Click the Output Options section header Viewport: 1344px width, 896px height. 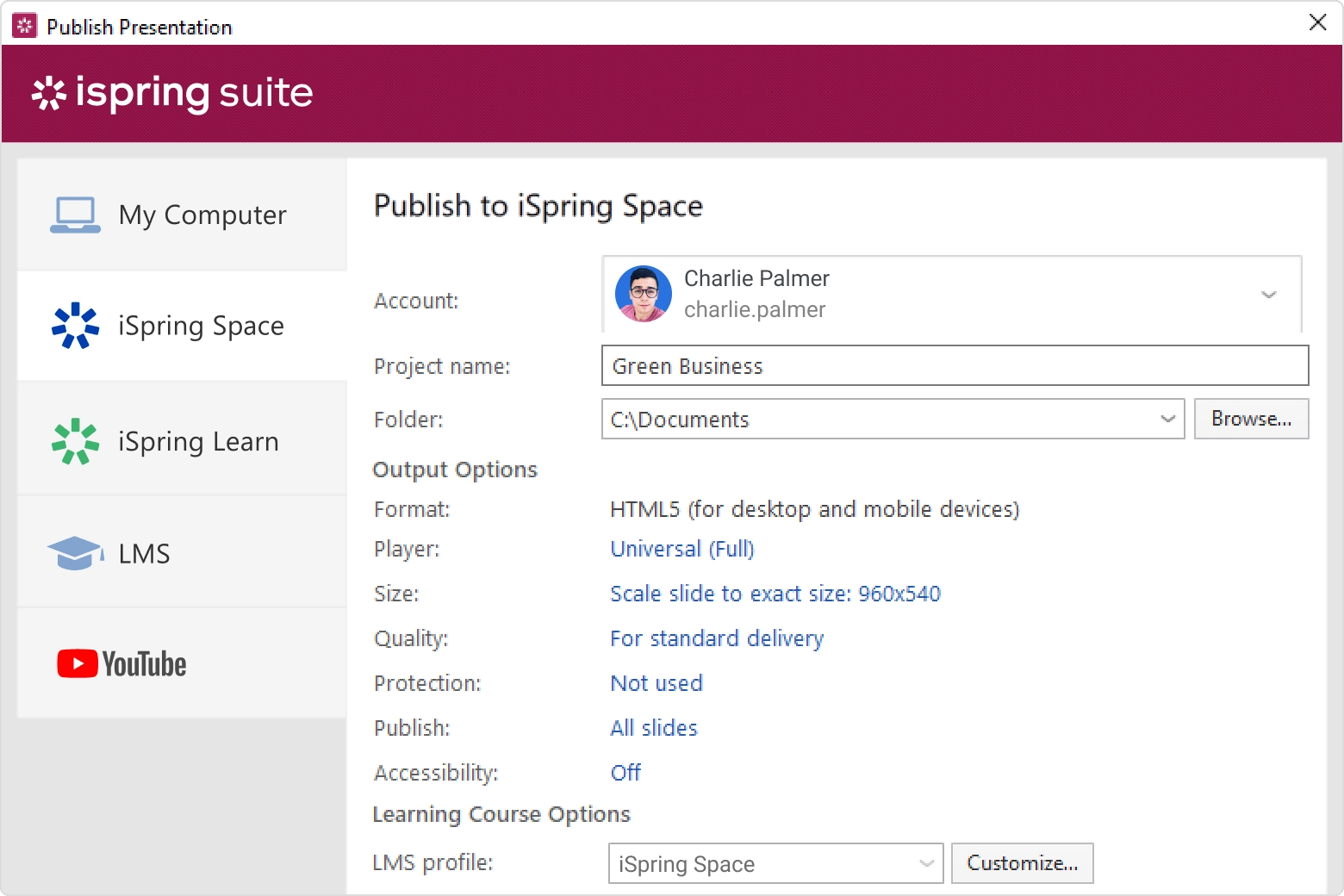pyautogui.click(x=455, y=470)
